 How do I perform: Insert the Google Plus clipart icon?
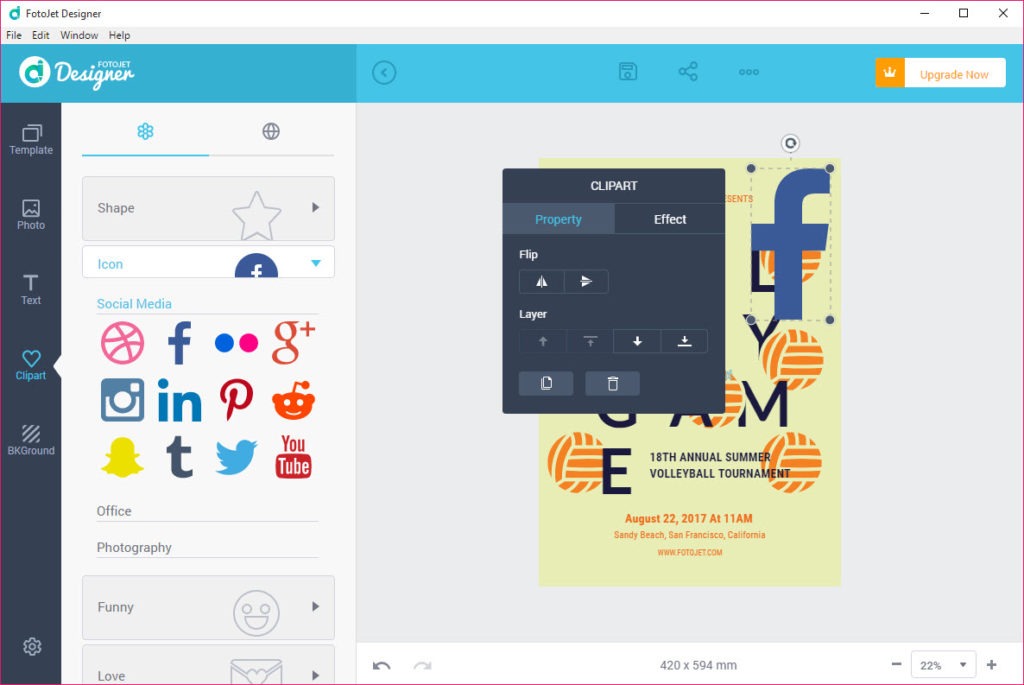click(x=293, y=342)
